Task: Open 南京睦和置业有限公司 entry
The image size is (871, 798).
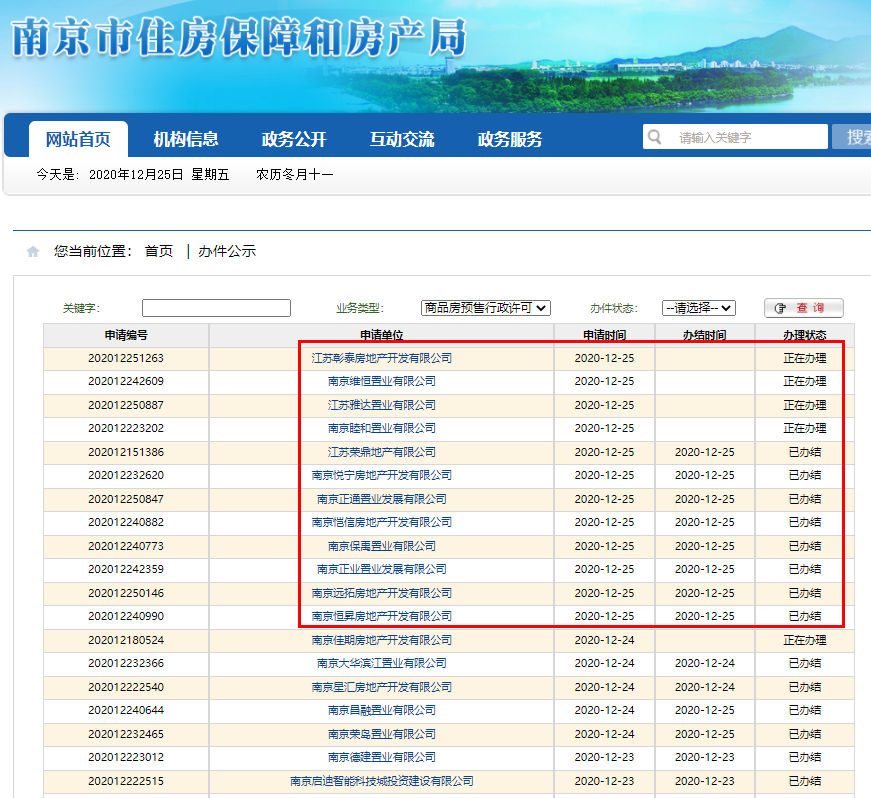Action: coord(382,428)
